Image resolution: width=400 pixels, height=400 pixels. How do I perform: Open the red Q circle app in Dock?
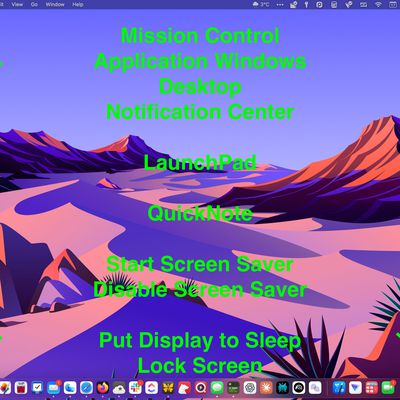pyautogui.click(x=201, y=388)
